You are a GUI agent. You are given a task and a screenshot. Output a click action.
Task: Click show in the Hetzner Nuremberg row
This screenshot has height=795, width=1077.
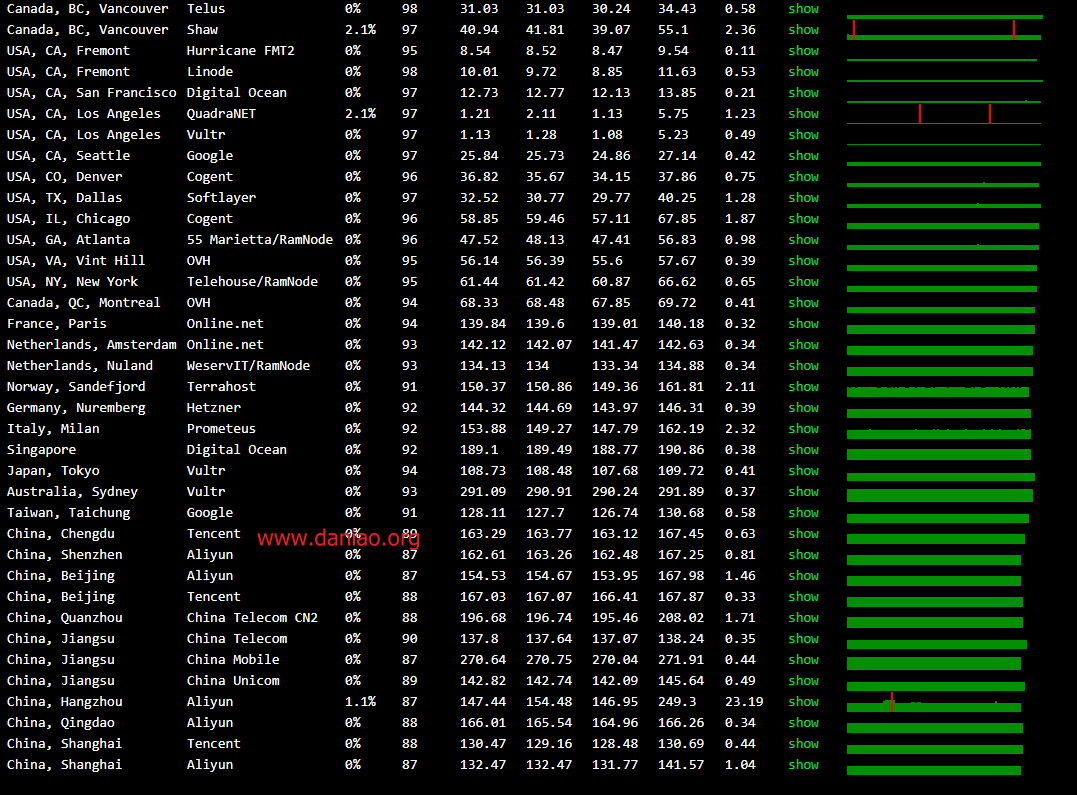click(x=803, y=407)
